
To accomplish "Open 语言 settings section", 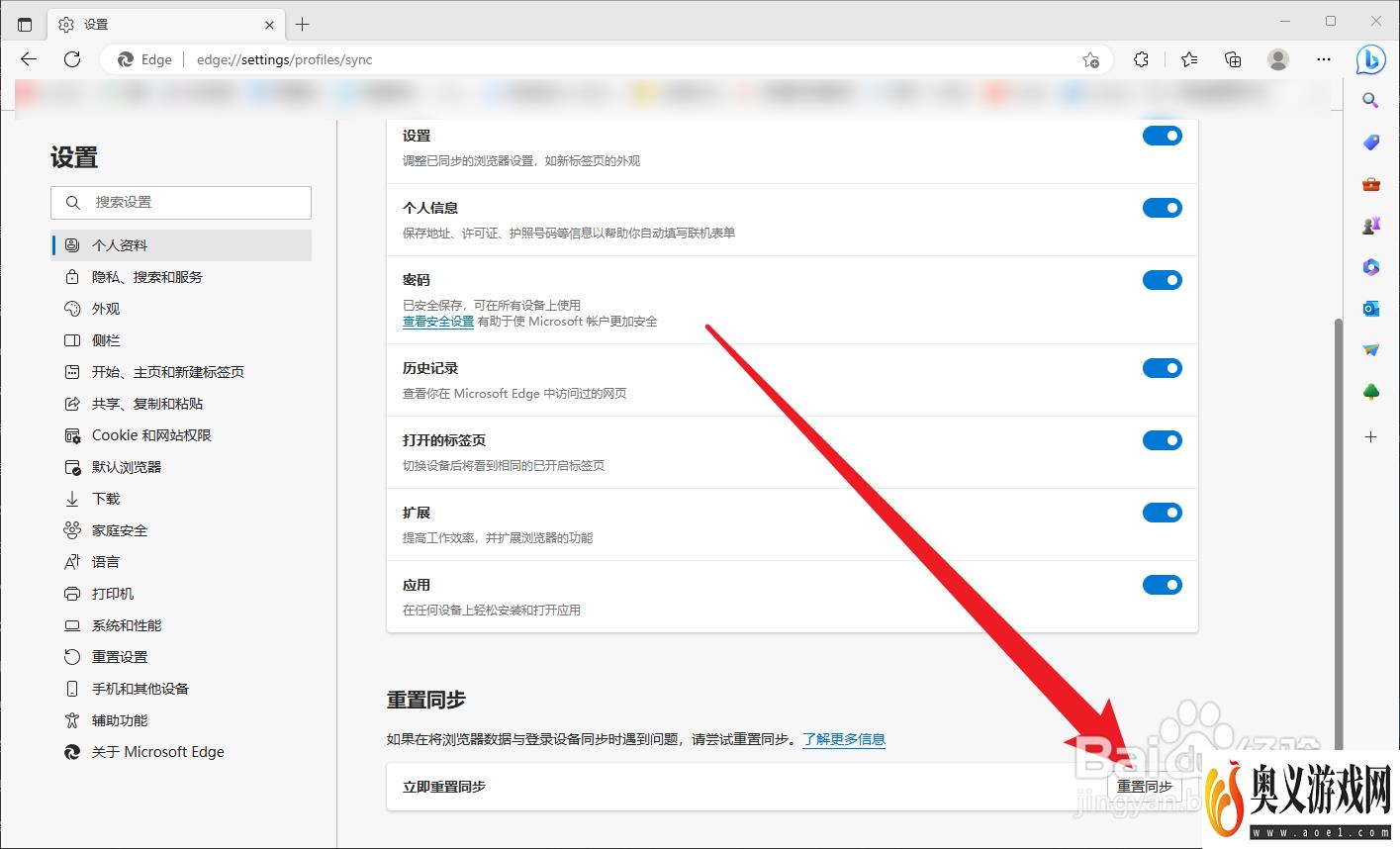I will coord(181,562).
